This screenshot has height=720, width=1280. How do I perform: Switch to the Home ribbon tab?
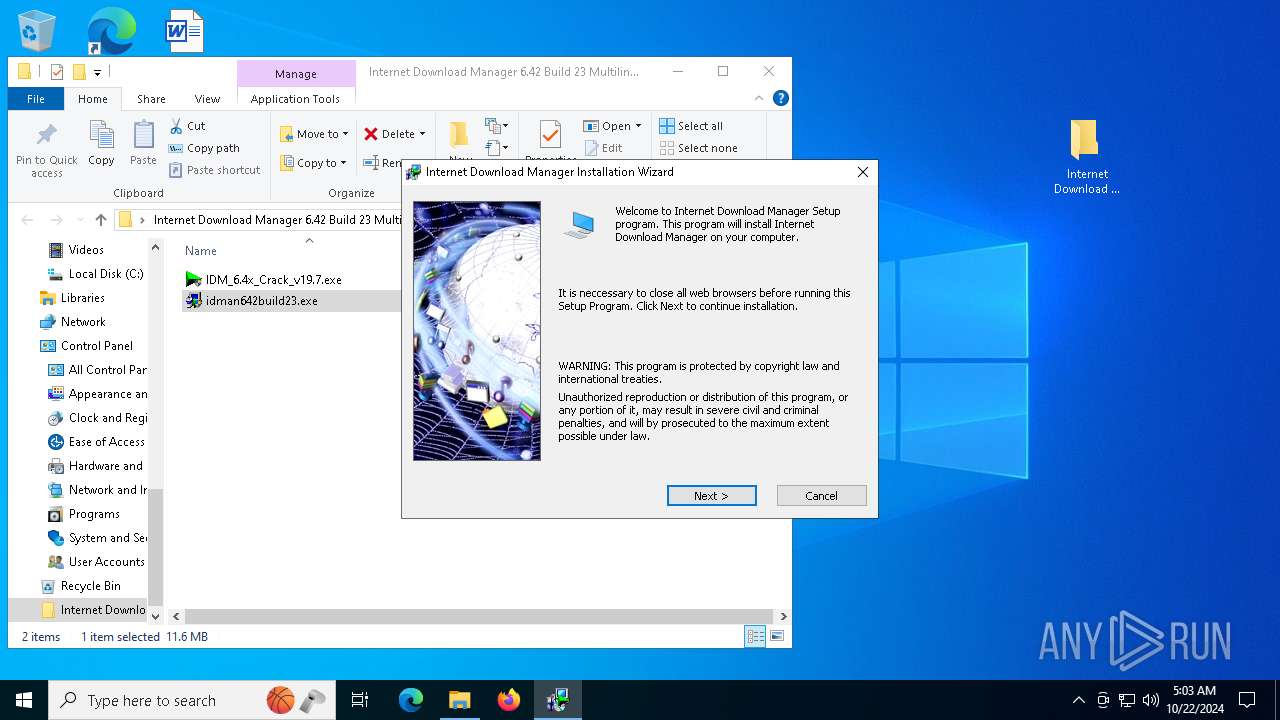(x=93, y=99)
